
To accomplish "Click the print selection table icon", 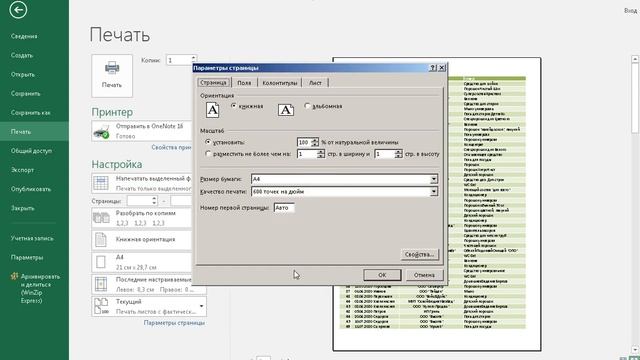I will pos(101,183).
